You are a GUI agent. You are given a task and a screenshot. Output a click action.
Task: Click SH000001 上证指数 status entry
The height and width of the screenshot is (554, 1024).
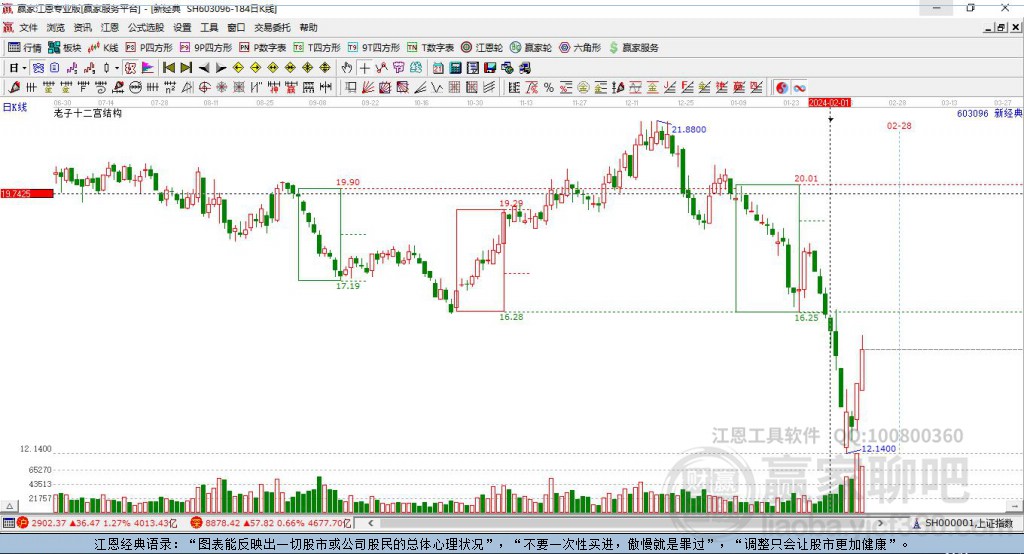[969, 523]
